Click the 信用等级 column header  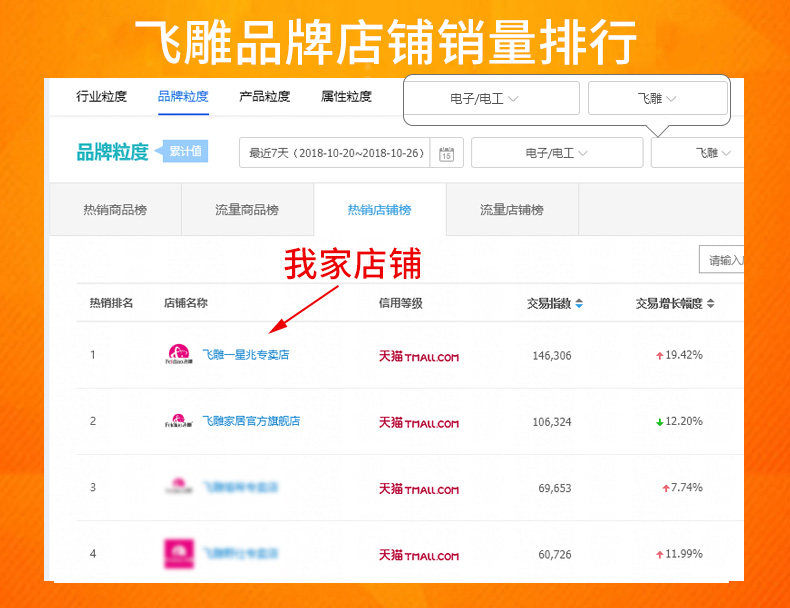coord(401,303)
